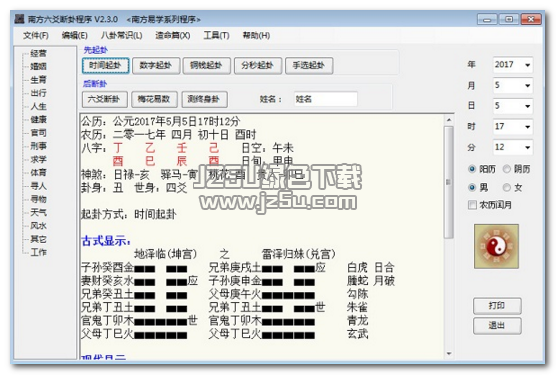The image size is (556, 375).
Task: Click the result pane scrollbar thumb
Action: tap(449, 183)
